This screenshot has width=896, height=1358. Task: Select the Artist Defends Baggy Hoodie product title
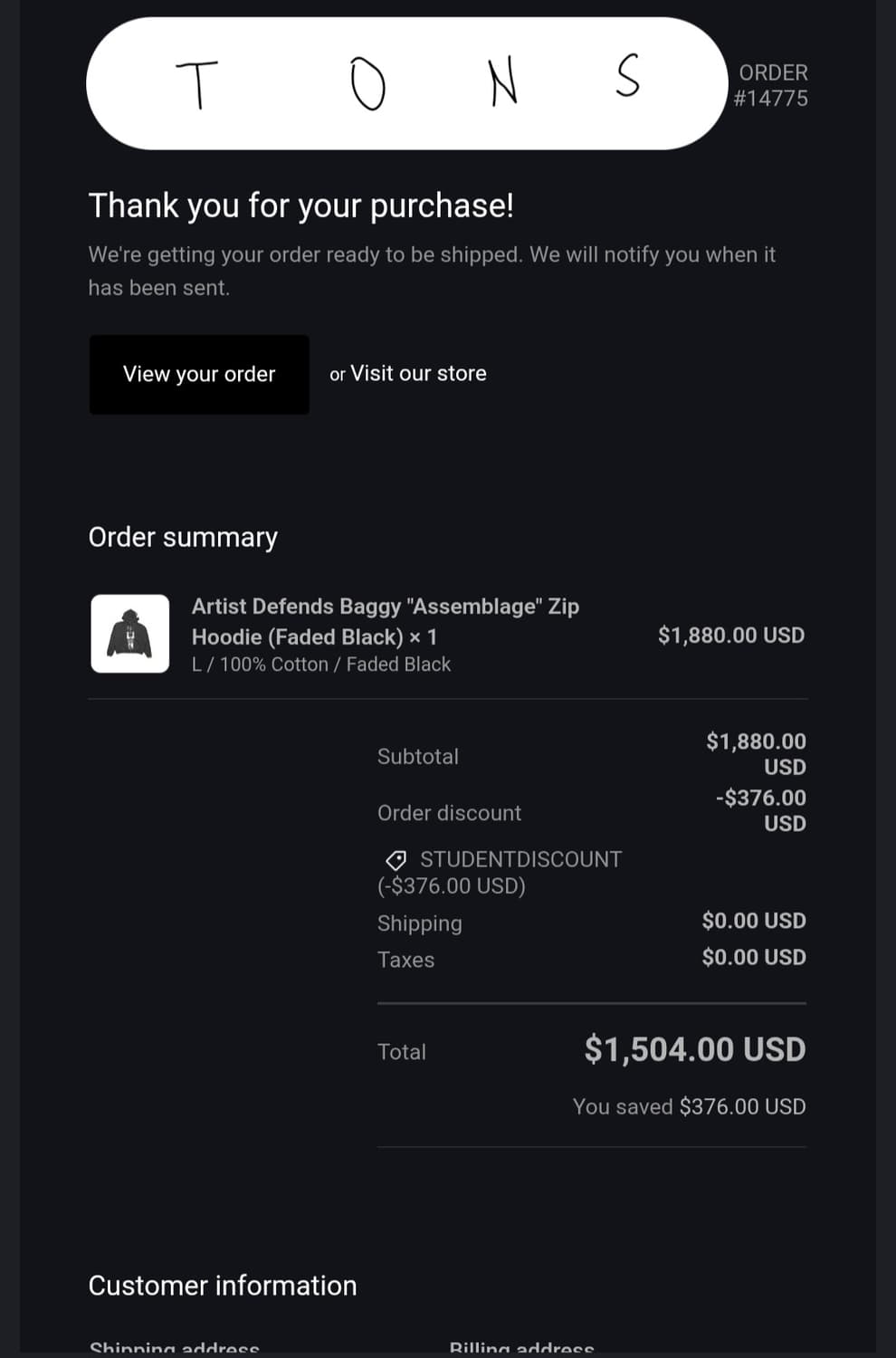[386, 621]
